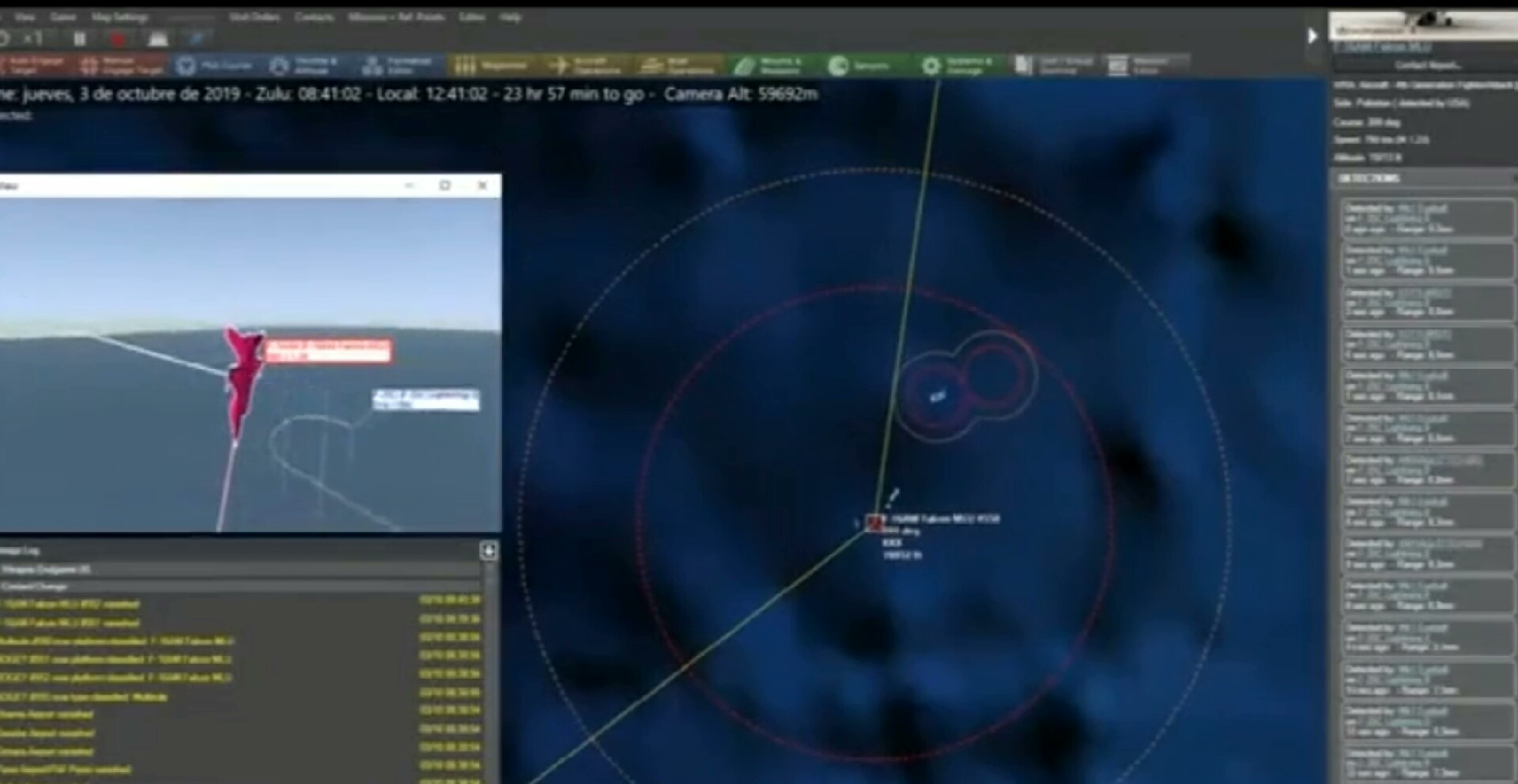Open Aircraft Operations
This screenshot has height=784, width=1518.
[586, 65]
